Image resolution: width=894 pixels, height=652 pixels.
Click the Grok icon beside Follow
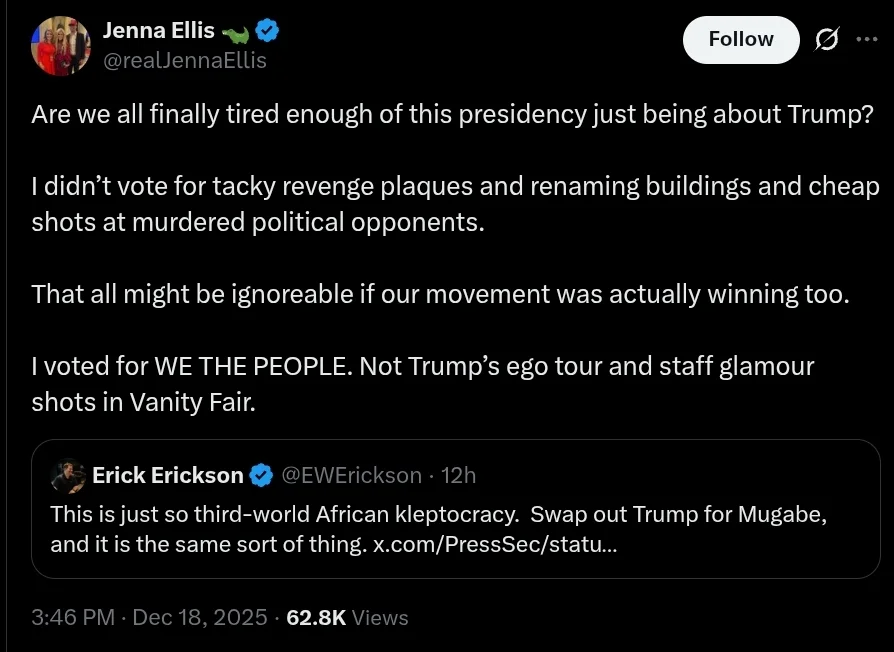coord(827,40)
